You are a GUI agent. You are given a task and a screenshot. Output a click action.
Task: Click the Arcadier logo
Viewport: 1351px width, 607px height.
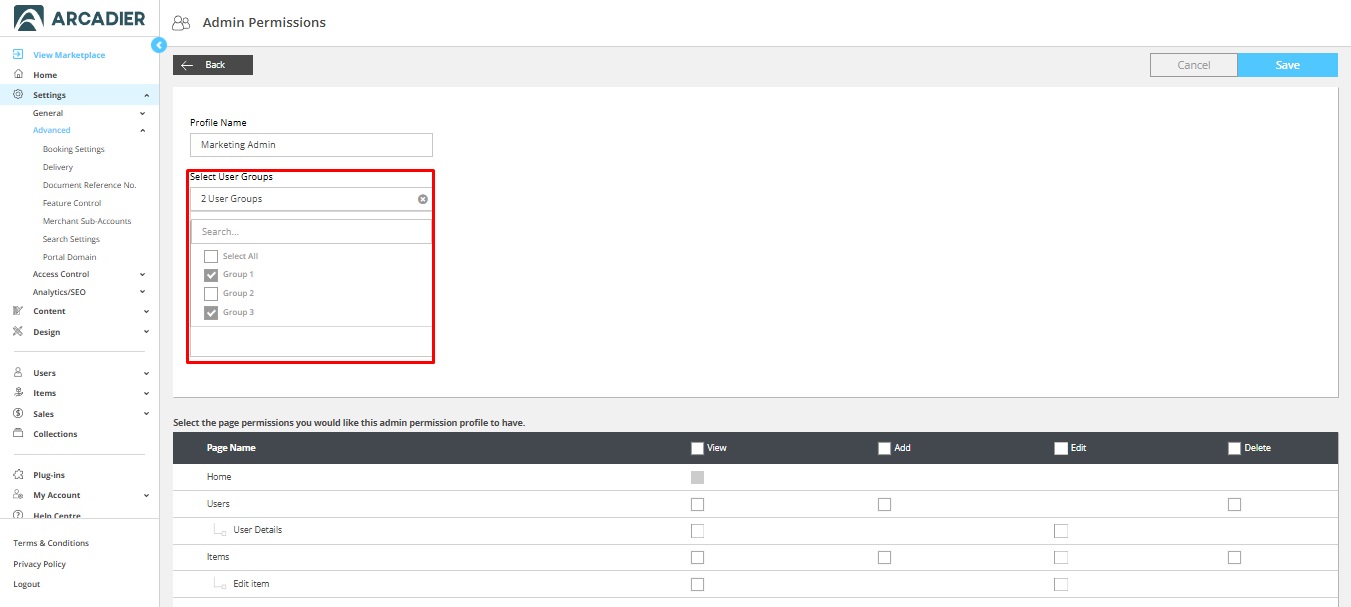point(79,18)
